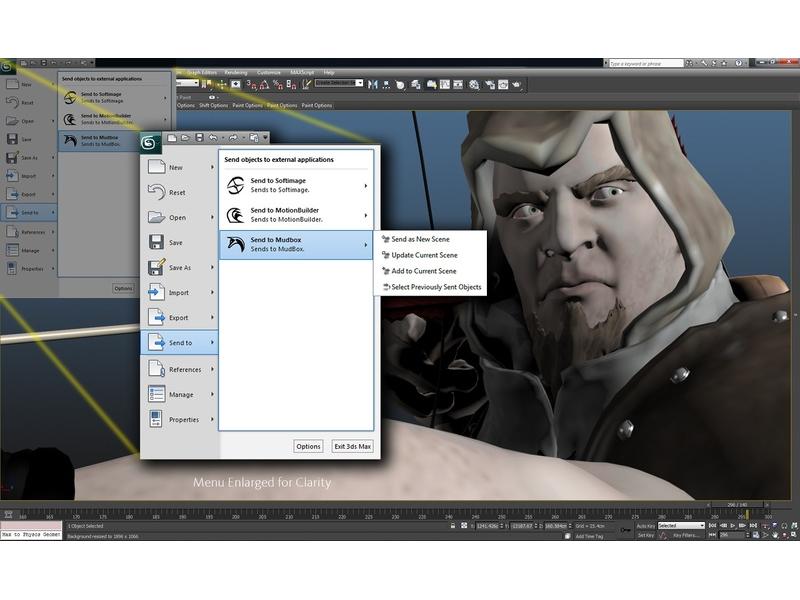Screen dimensions: 800x600
Task: Click Undo arrow in enlarged quick access bar
Action: (213, 138)
